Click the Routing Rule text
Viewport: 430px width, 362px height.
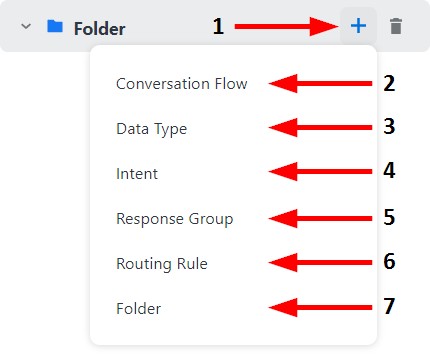point(162,264)
